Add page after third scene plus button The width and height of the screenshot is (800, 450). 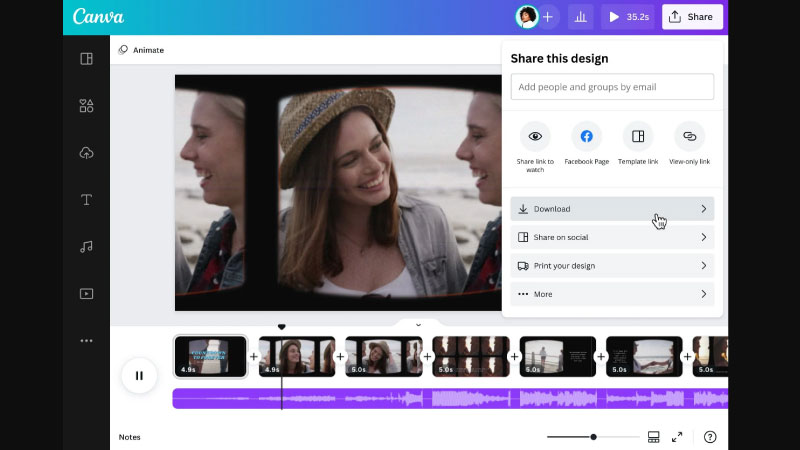pyautogui.click(x=427, y=357)
